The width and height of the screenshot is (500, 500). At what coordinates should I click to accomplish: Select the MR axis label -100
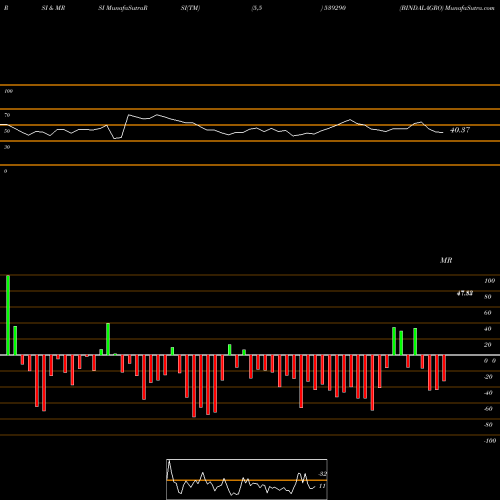coord(490,441)
